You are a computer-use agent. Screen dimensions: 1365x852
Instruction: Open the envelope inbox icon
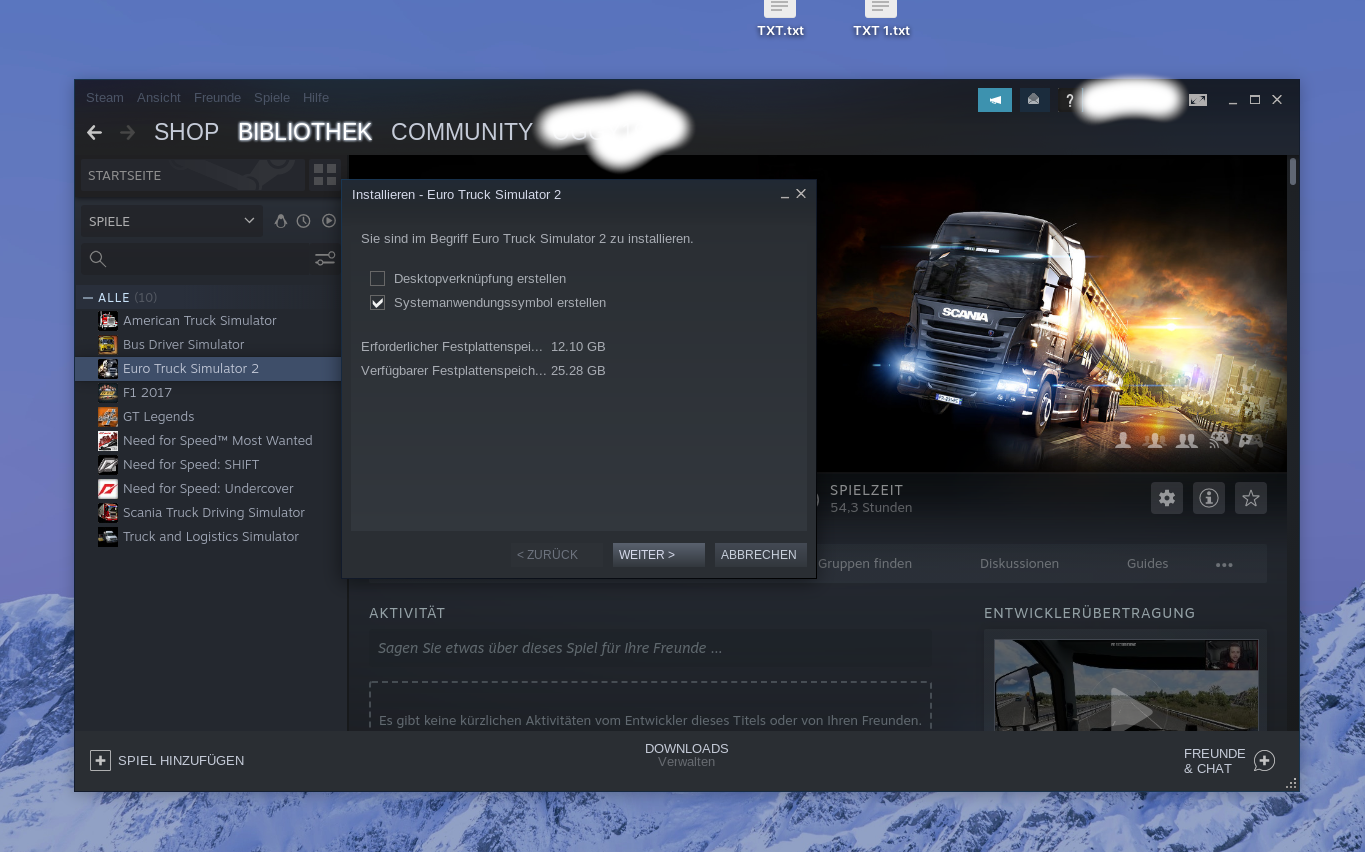click(x=1034, y=100)
